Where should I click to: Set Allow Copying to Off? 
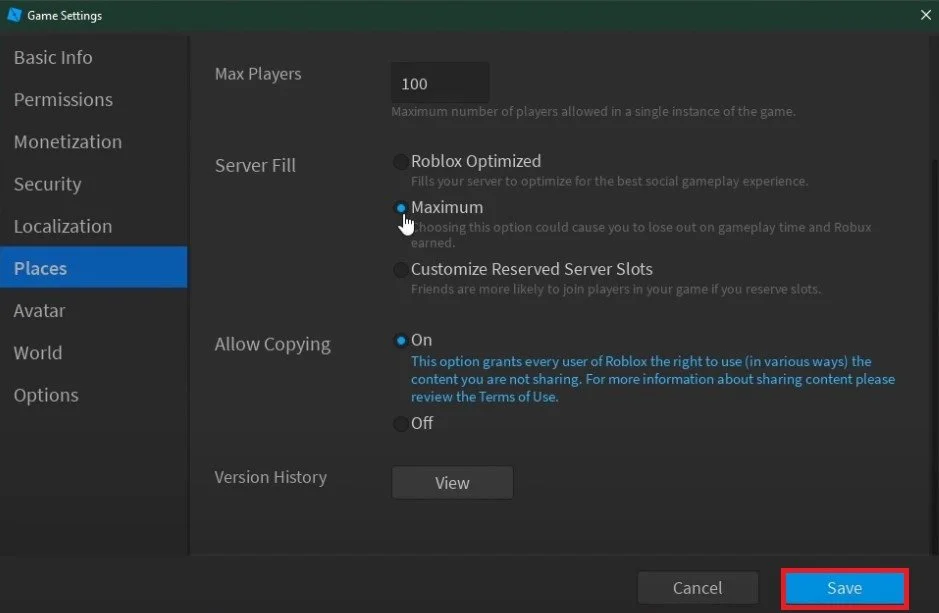[x=401, y=424]
